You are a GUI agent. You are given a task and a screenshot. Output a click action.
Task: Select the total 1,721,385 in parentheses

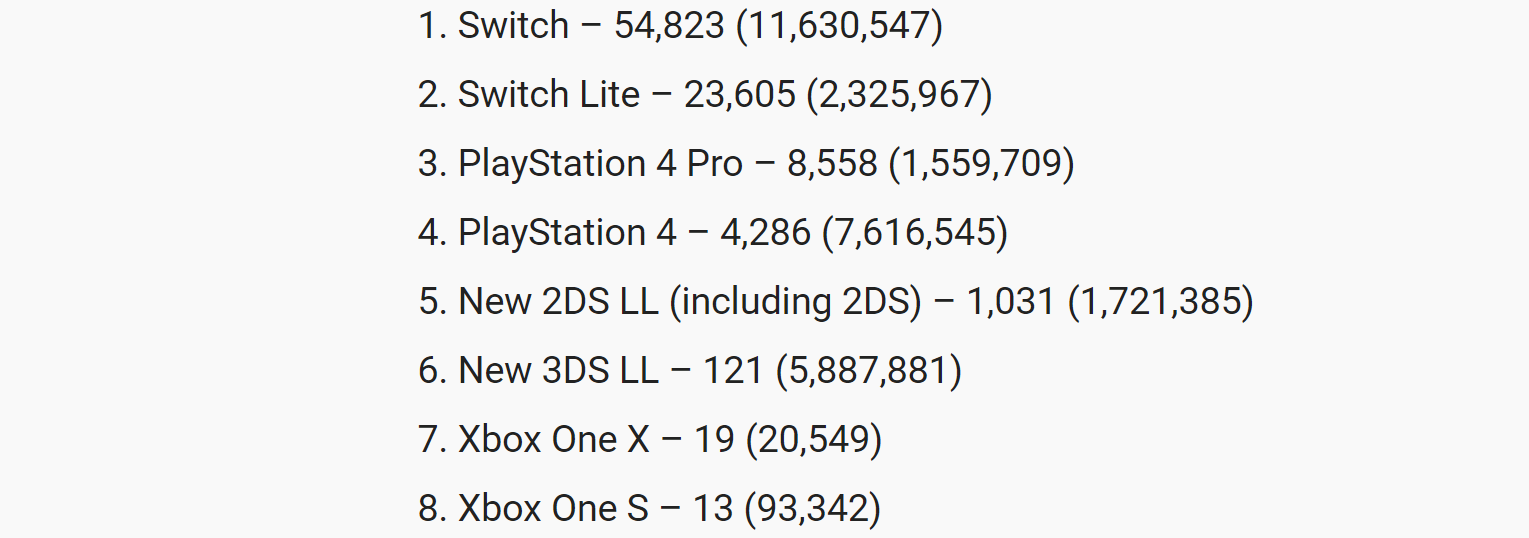point(1160,302)
